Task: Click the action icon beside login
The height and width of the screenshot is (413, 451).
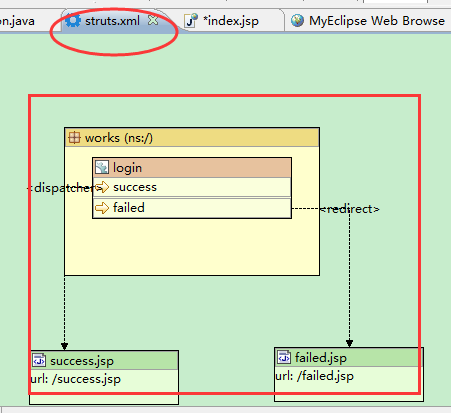Action: 102,167
